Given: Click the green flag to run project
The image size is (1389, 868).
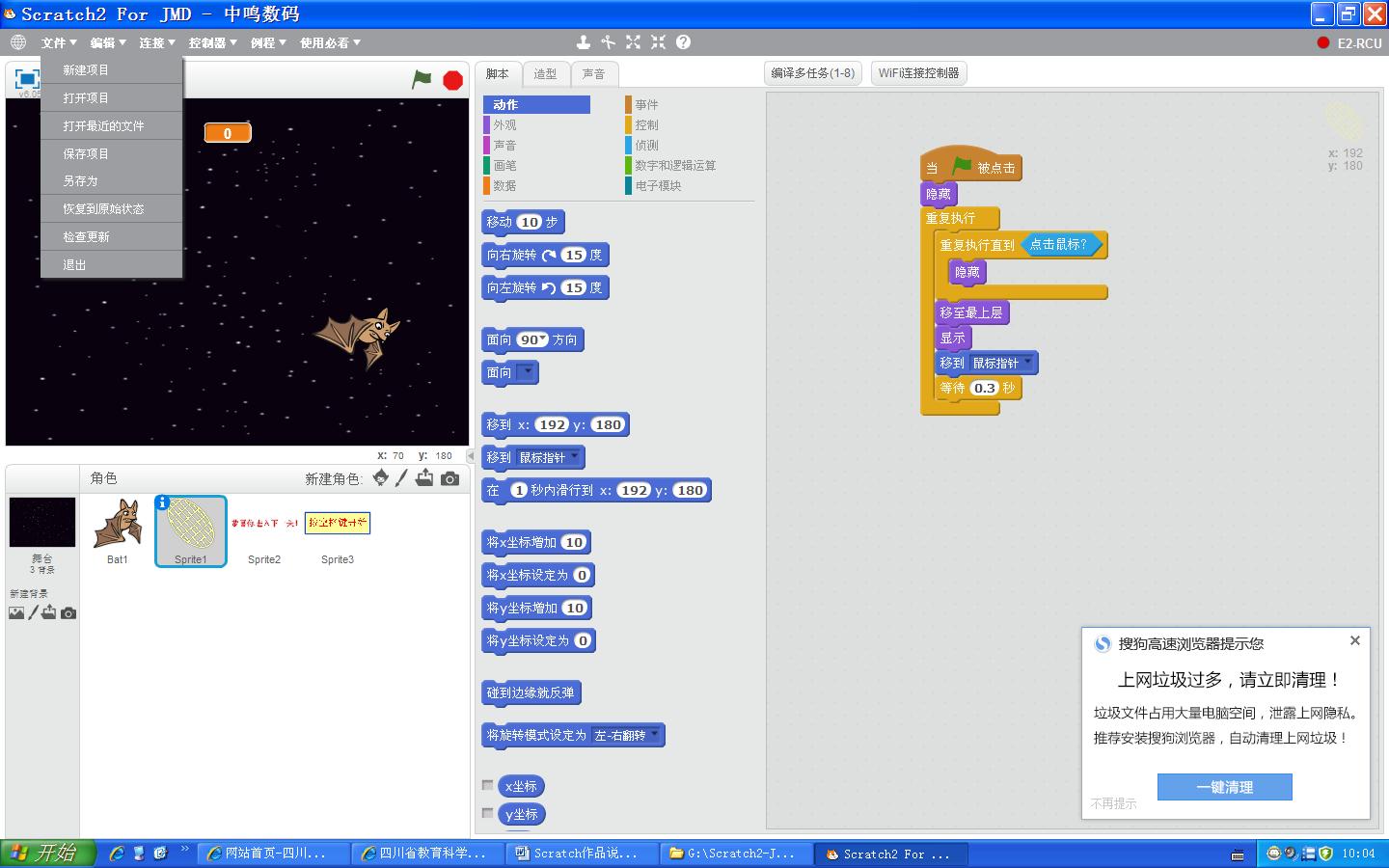Looking at the screenshot, I should [x=422, y=79].
